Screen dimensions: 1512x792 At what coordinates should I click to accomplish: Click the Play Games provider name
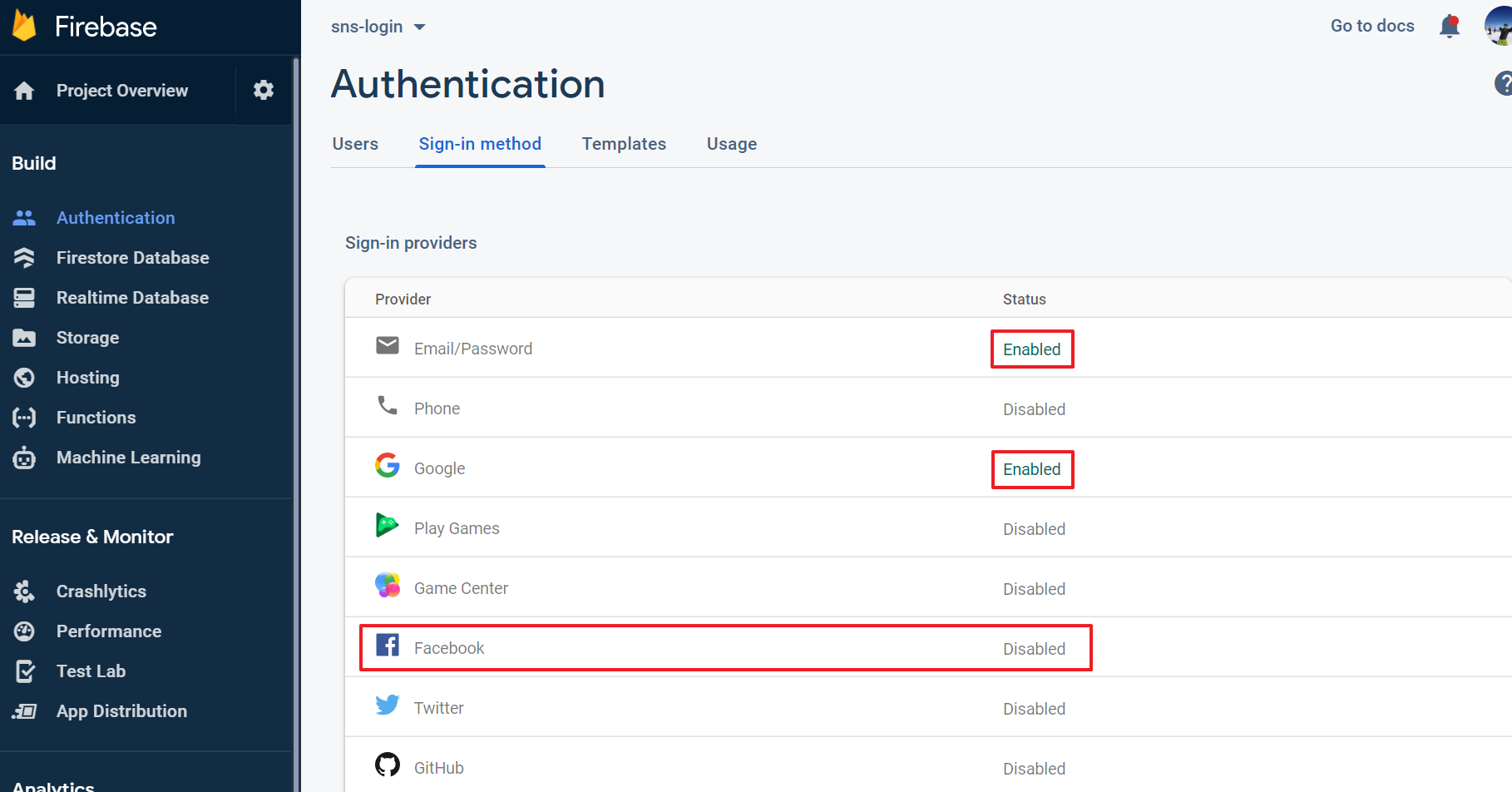pyautogui.click(x=457, y=528)
